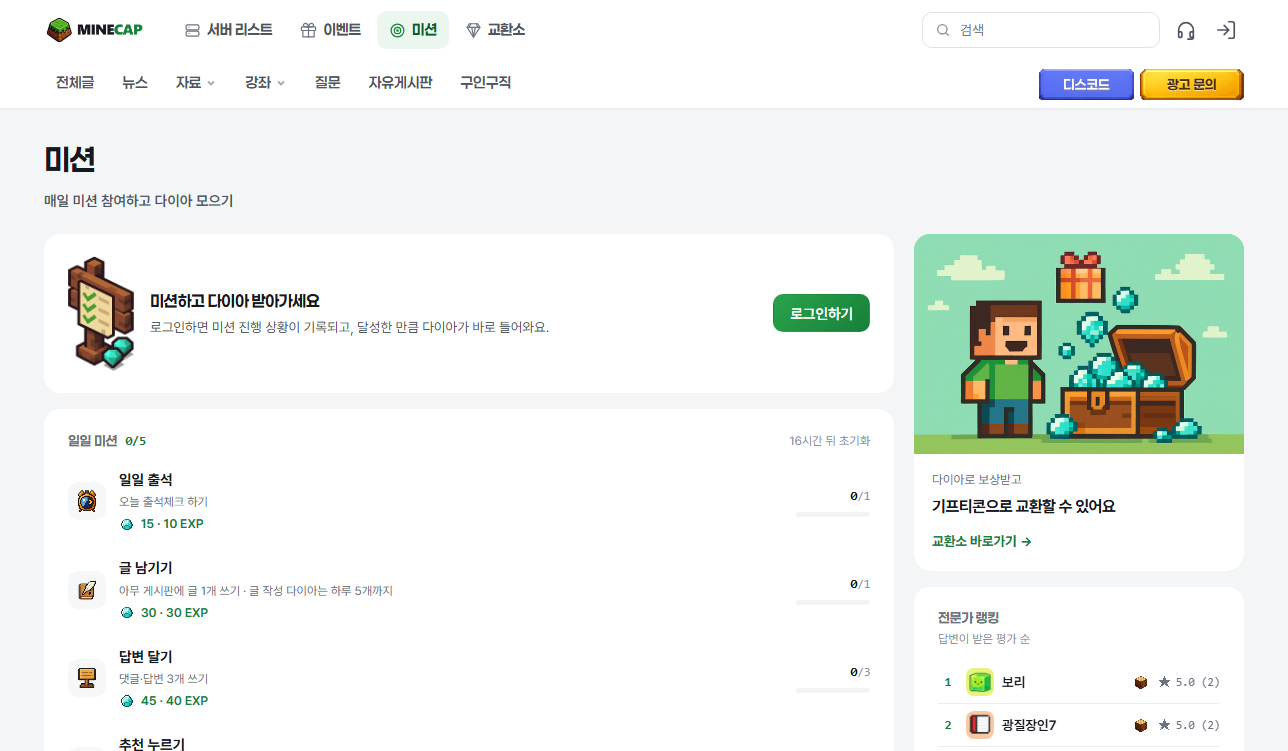Follow the 교환소 바로가기 link
This screenshot has height=751, width=1288.
(981, 541)
